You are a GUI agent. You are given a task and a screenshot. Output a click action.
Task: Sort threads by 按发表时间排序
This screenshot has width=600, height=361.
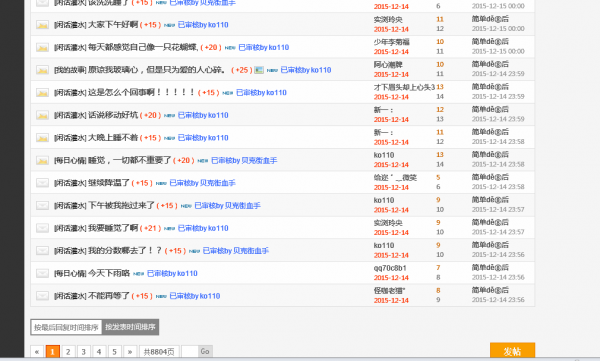coord(130,327)
